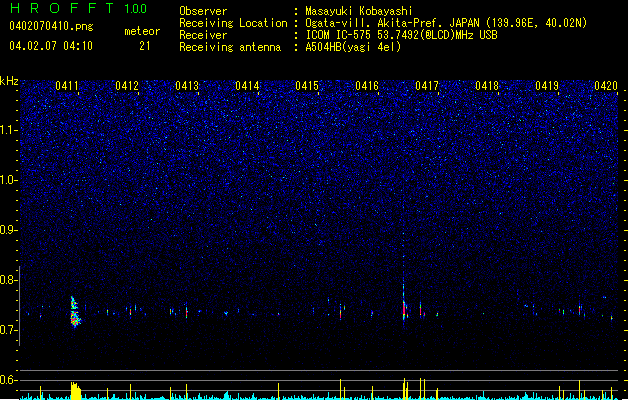The height and width of the screenshot is (400, 629).
Task: Click the 'Receiver' label
Action: [x=203, y=35]
